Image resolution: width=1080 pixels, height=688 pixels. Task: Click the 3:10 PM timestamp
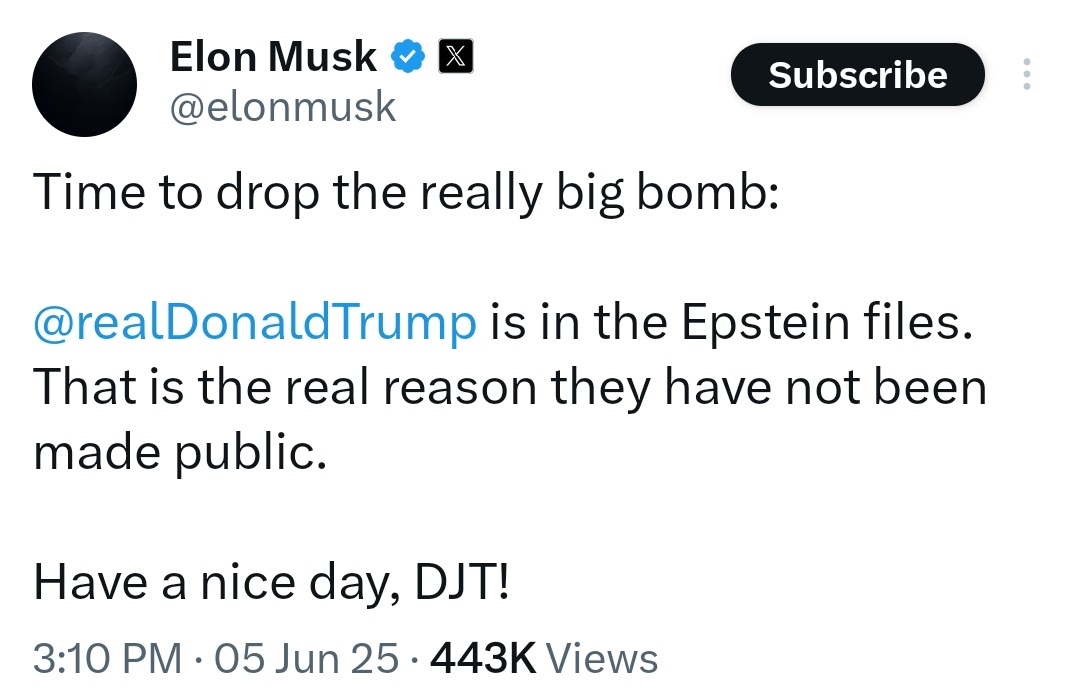click(107, 658)
